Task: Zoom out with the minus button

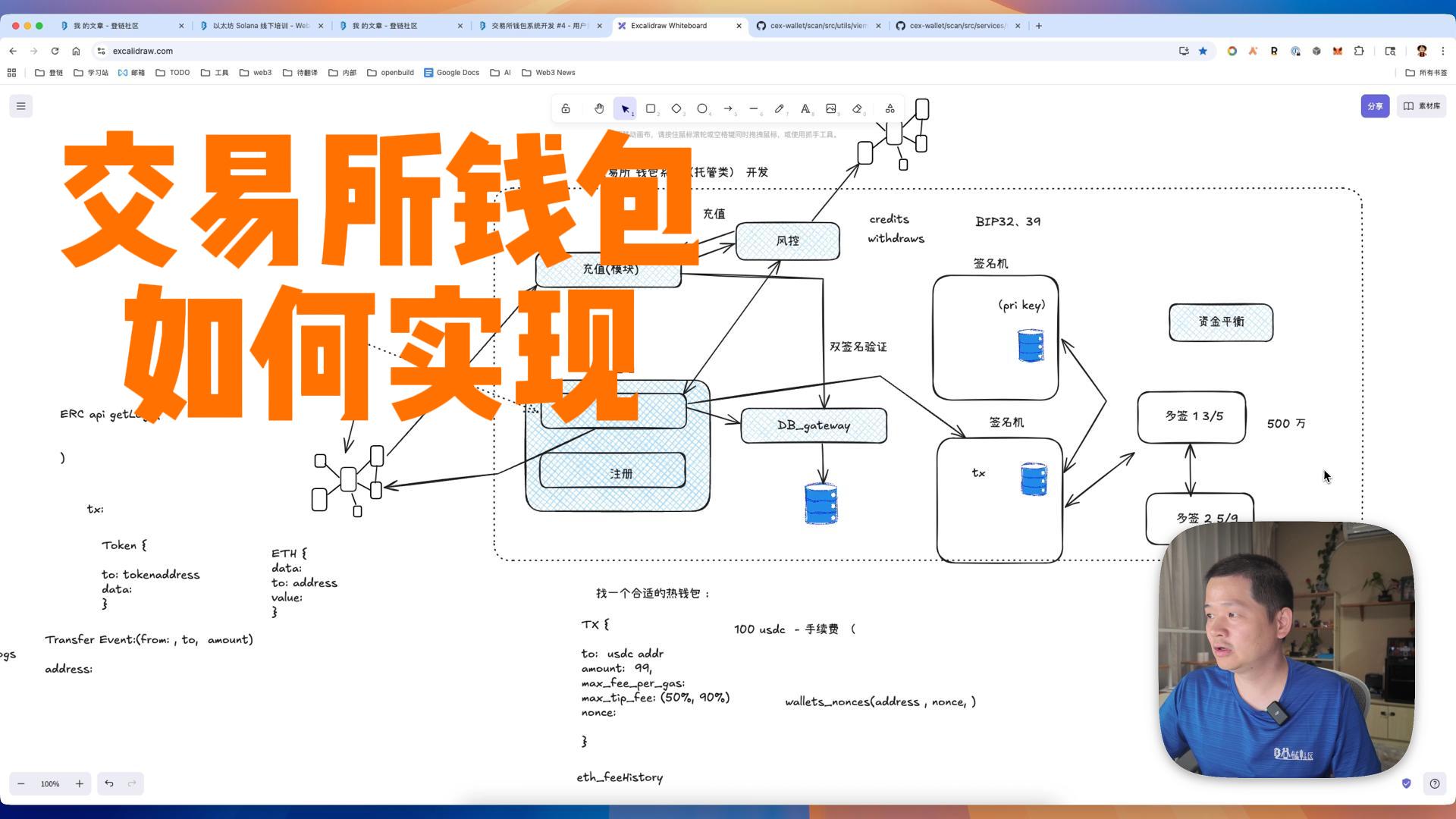Action: coord(21,783)
